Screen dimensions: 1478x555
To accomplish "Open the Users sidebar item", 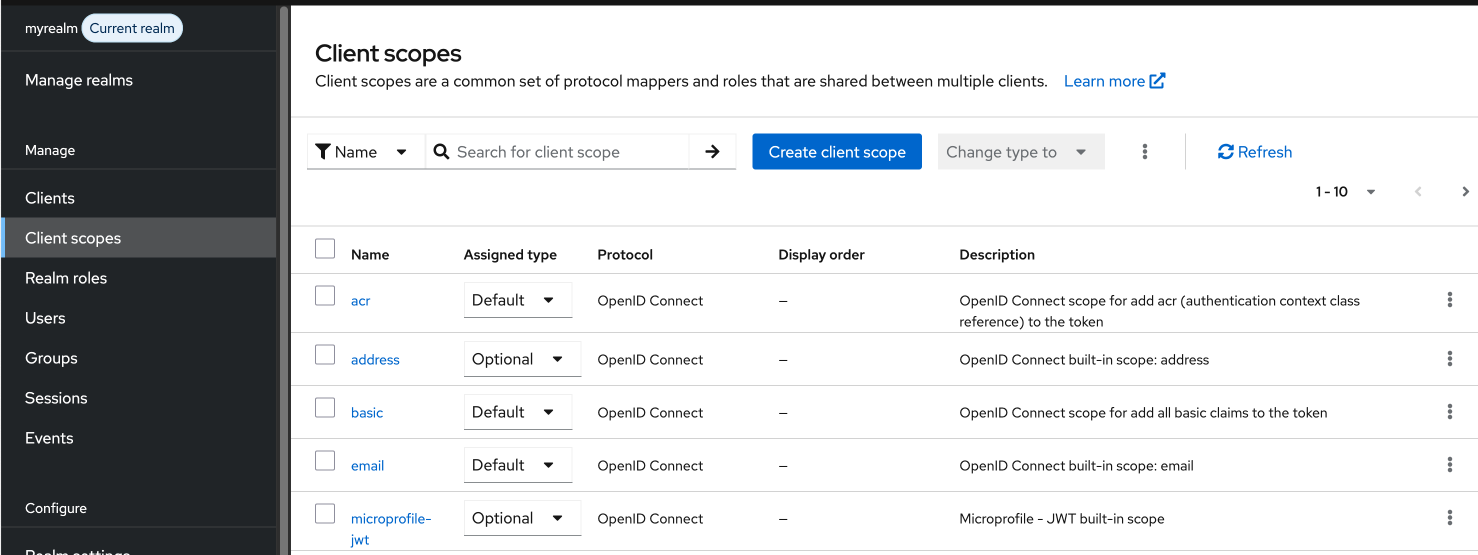I will pyautogui.click(x=45, y=318).
